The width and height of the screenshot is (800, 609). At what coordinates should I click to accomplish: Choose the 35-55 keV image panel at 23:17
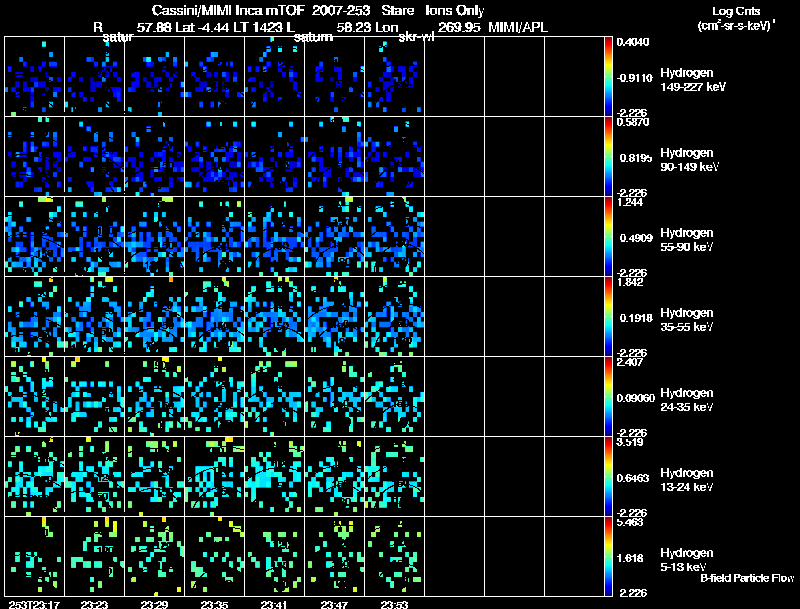coord(34,317)
